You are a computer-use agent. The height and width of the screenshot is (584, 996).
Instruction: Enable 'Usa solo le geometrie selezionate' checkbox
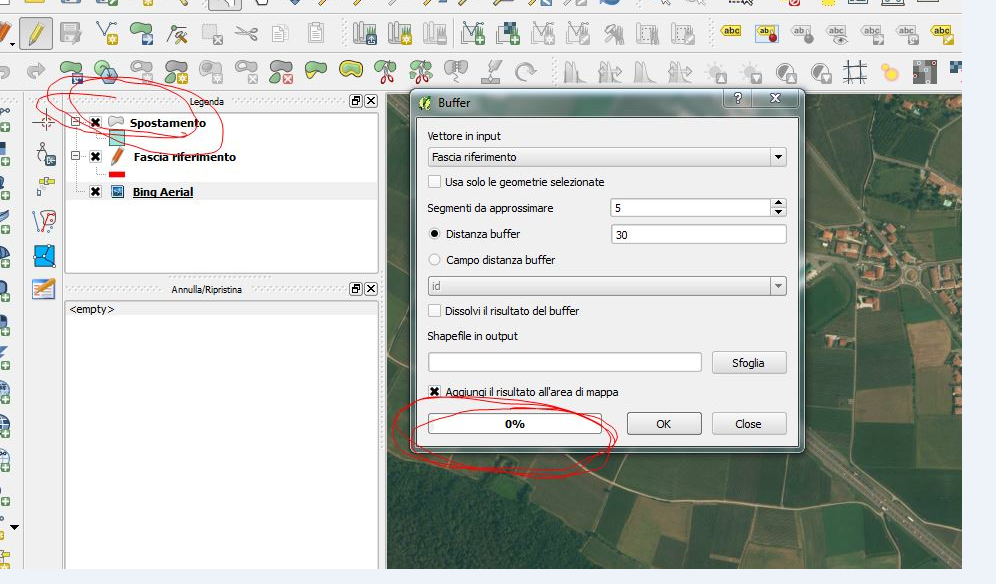click(434, 182)
